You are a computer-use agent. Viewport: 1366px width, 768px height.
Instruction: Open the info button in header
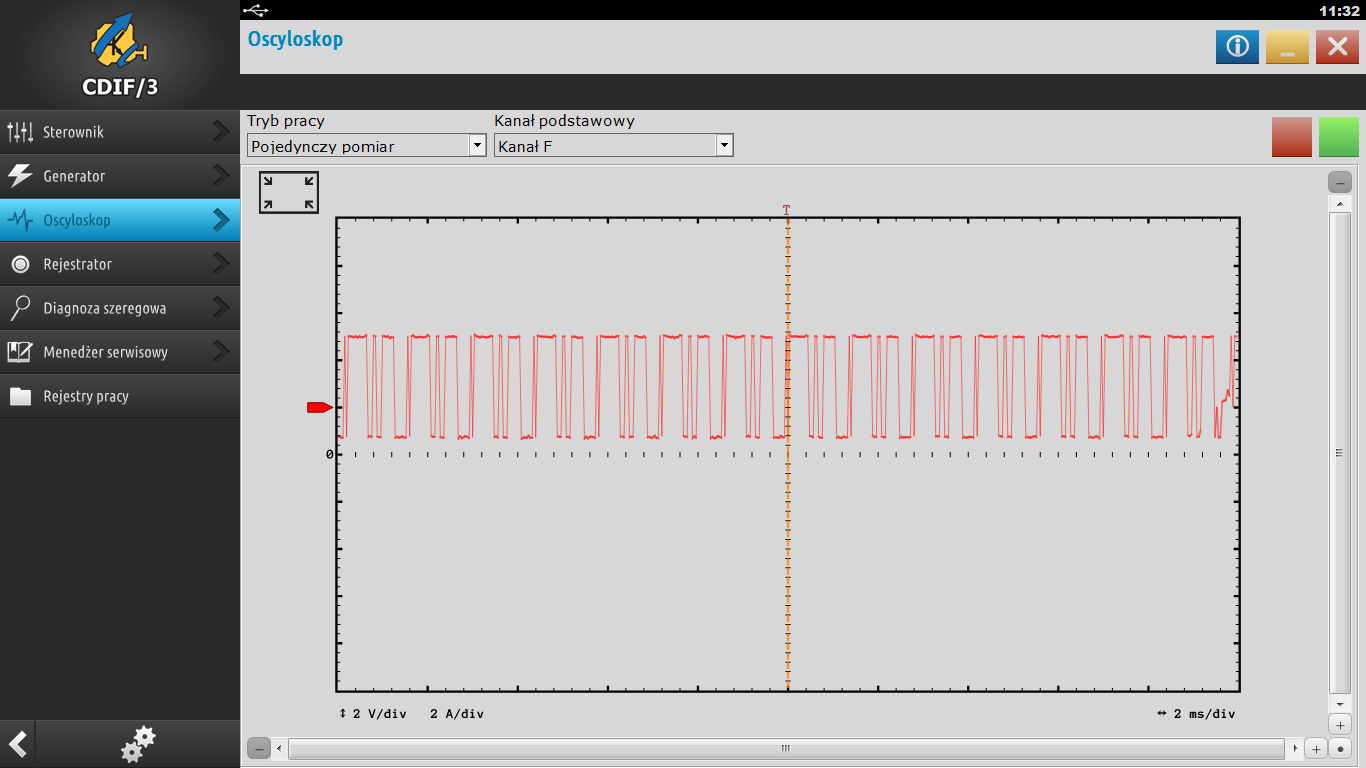(1237, 46)
